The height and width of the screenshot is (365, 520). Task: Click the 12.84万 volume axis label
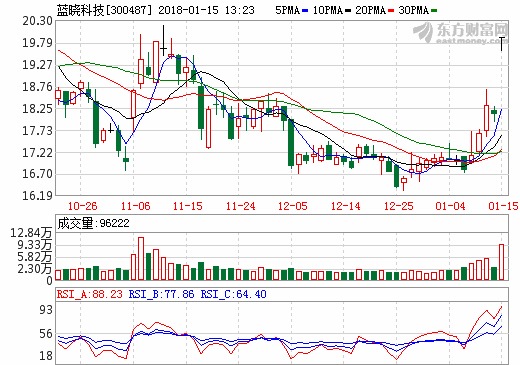(32, 233)
